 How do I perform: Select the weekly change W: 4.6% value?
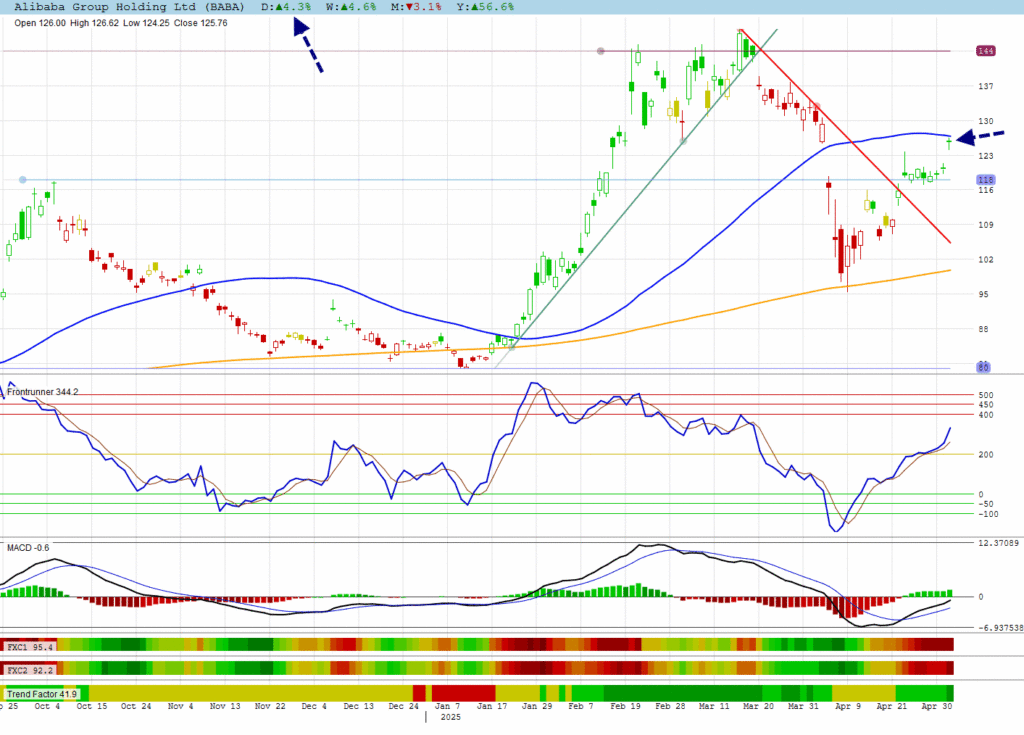click(x=351, y=7)
